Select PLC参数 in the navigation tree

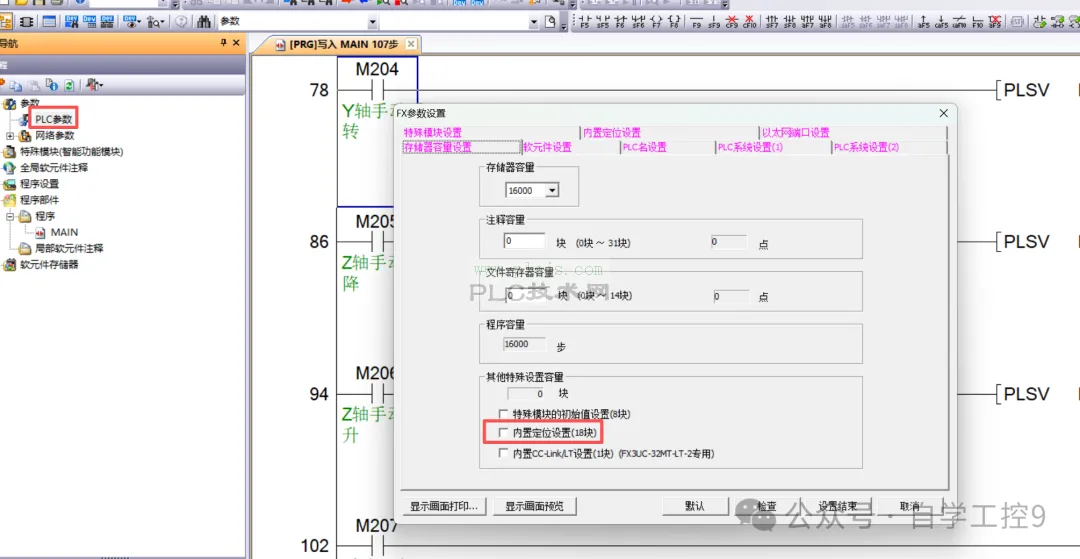(x=54, y=119)
